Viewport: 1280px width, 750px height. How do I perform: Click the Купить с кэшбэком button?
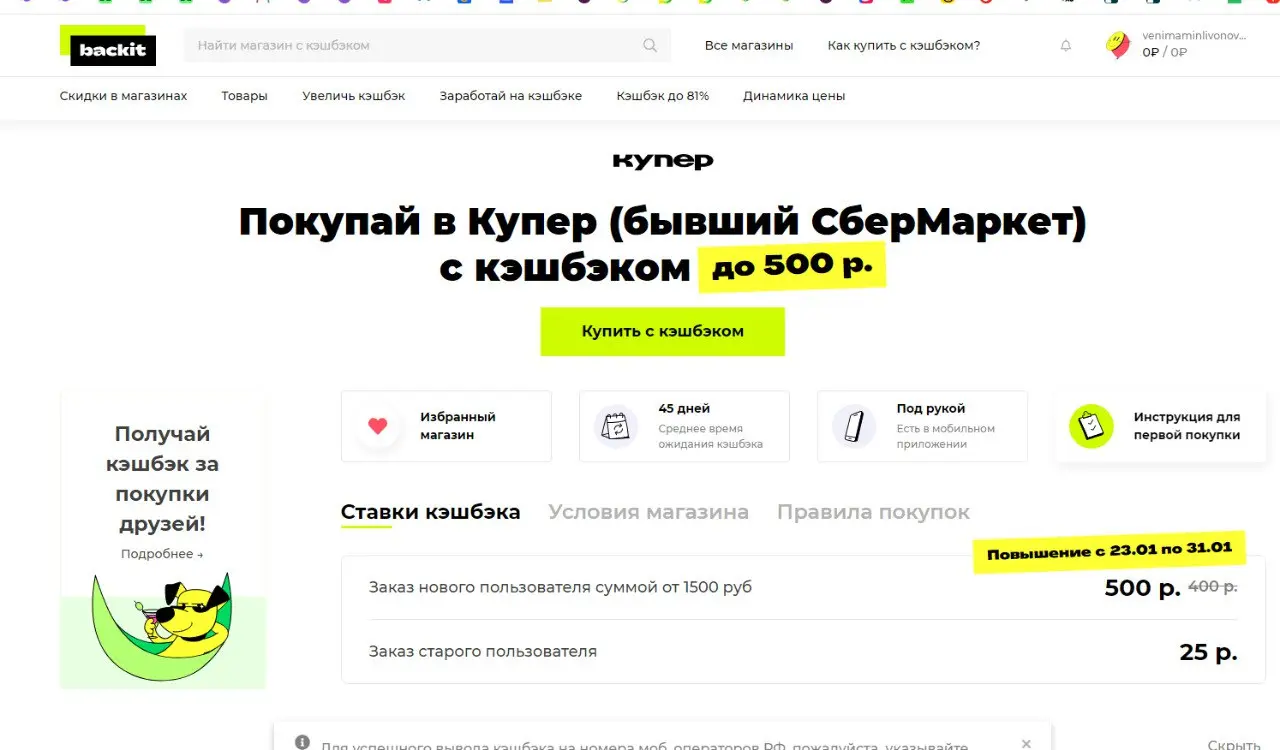(663, 331)
